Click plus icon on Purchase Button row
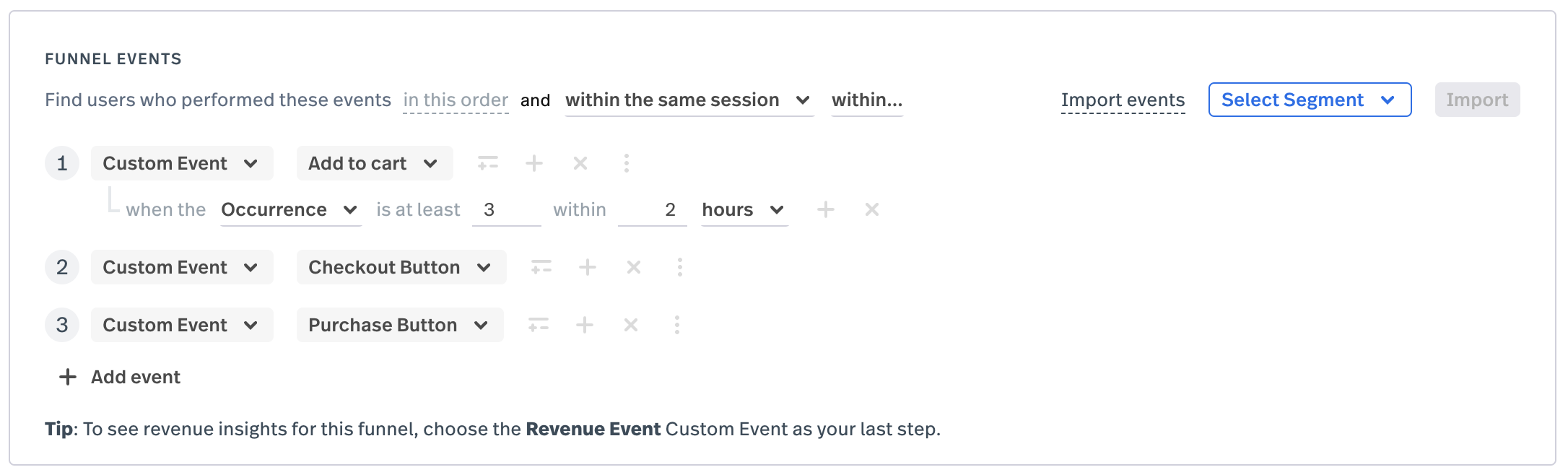1568x475 pixels. [585, 325]
